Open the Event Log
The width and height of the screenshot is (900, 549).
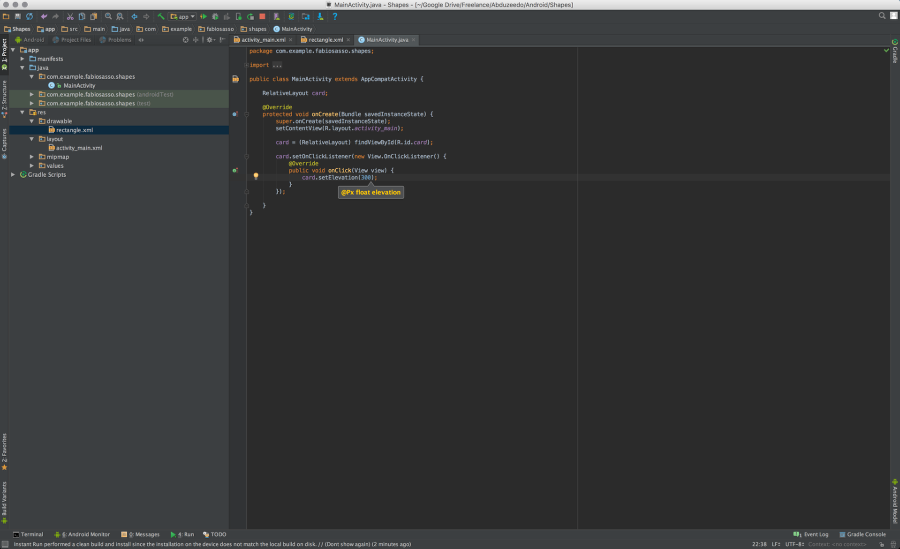[811, 534]
